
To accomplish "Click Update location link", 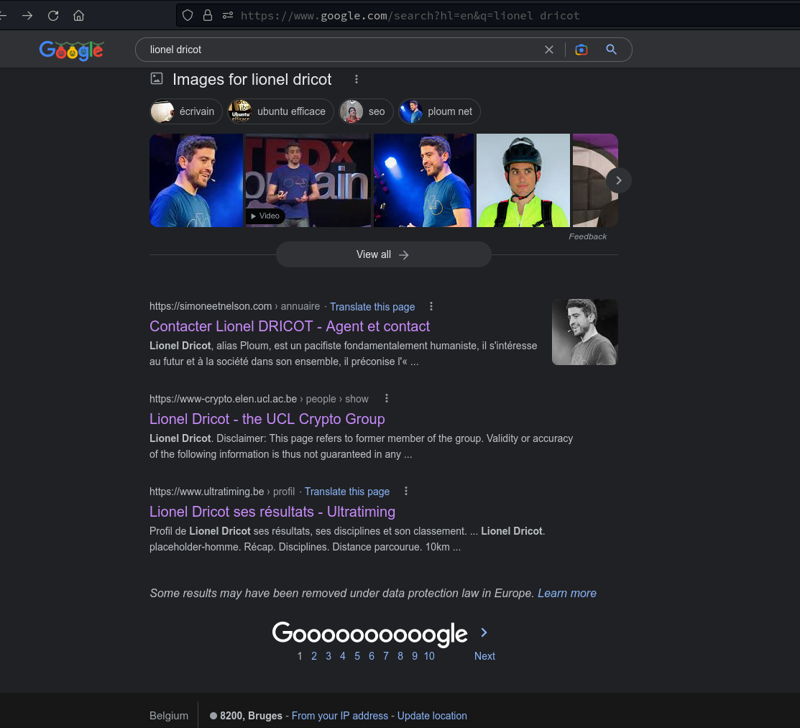I will click(x=432, y=716).
